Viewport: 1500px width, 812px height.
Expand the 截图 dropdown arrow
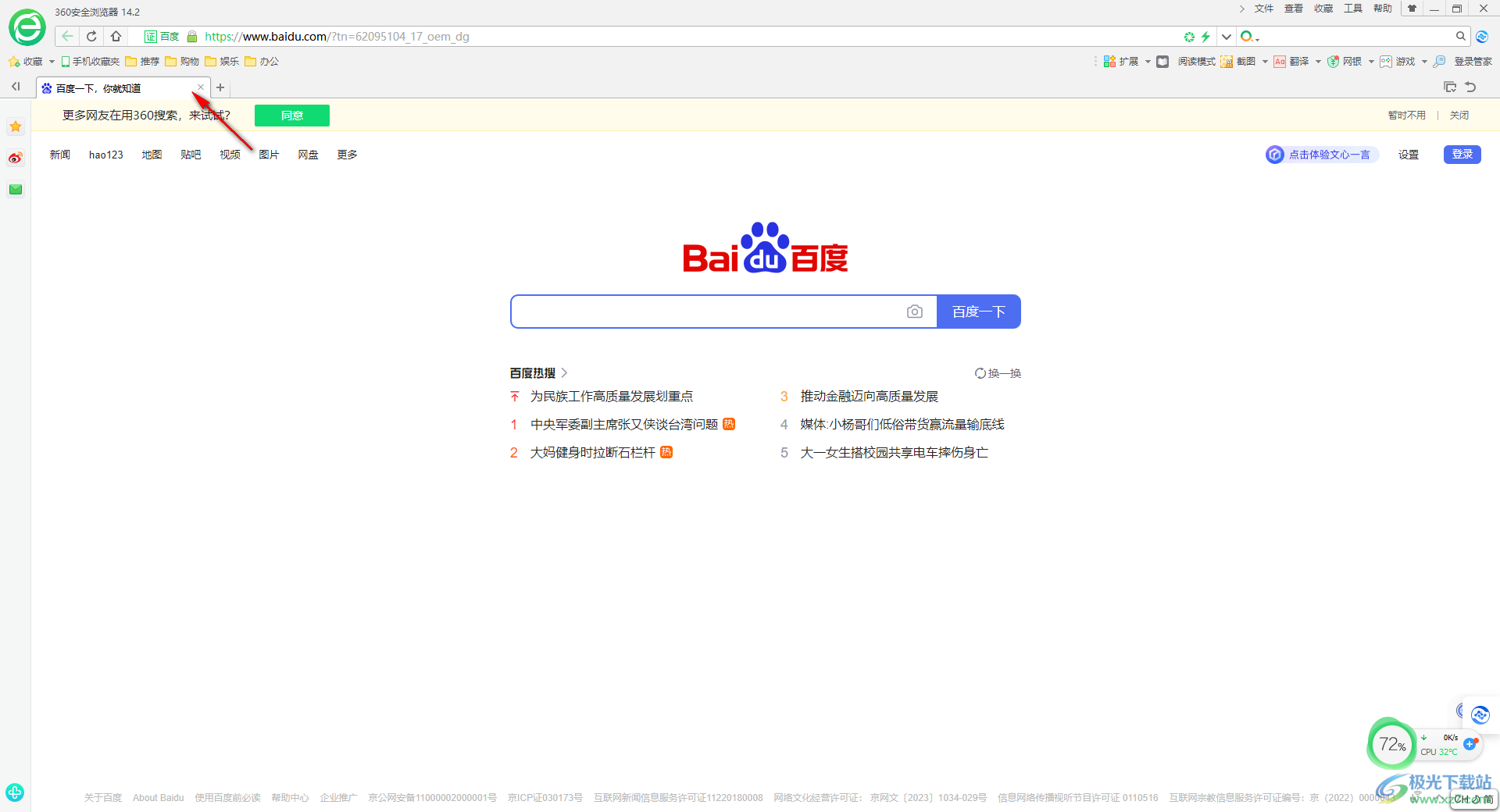(x=1265, y=62)
